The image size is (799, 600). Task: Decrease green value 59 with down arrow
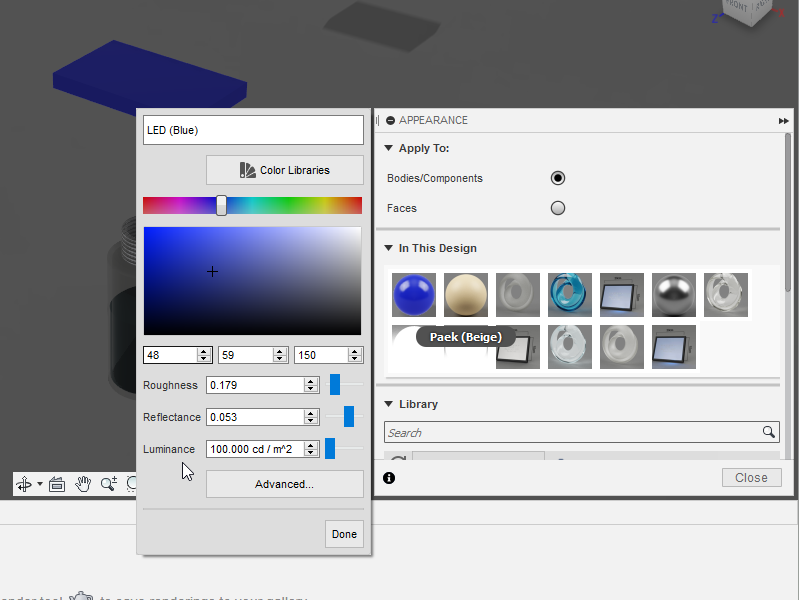280,358
